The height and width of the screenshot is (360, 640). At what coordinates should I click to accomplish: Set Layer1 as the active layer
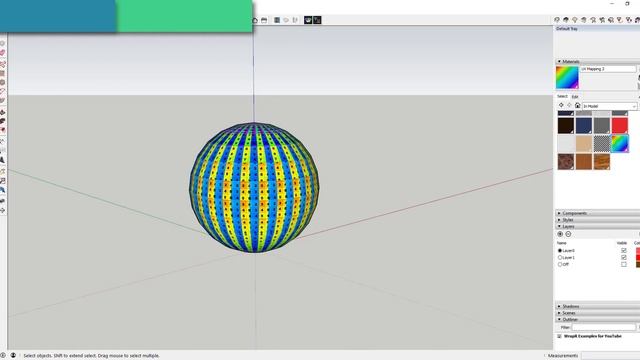point(560,258)
